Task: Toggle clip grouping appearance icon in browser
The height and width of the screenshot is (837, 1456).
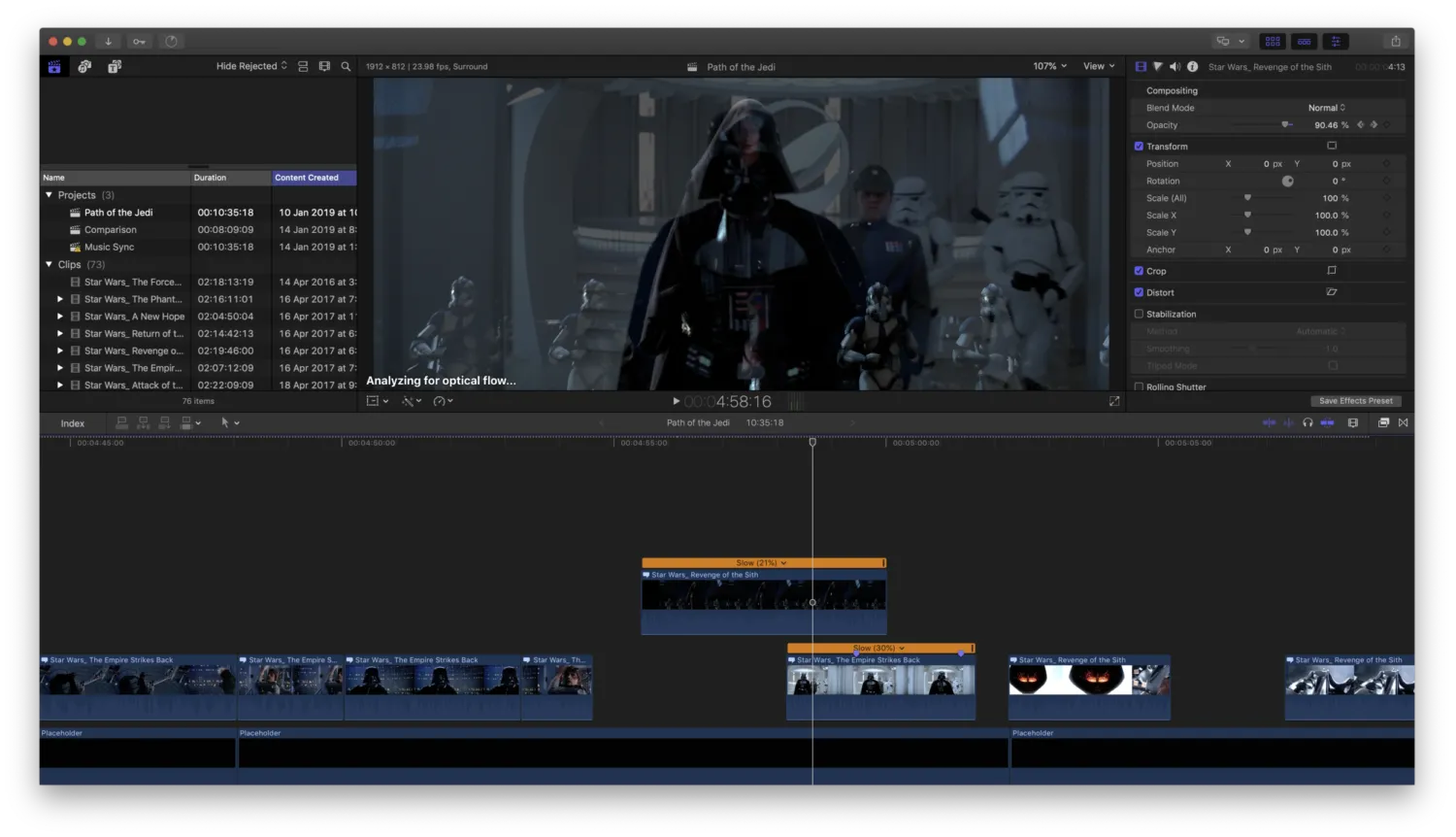Action: (303, 66)
